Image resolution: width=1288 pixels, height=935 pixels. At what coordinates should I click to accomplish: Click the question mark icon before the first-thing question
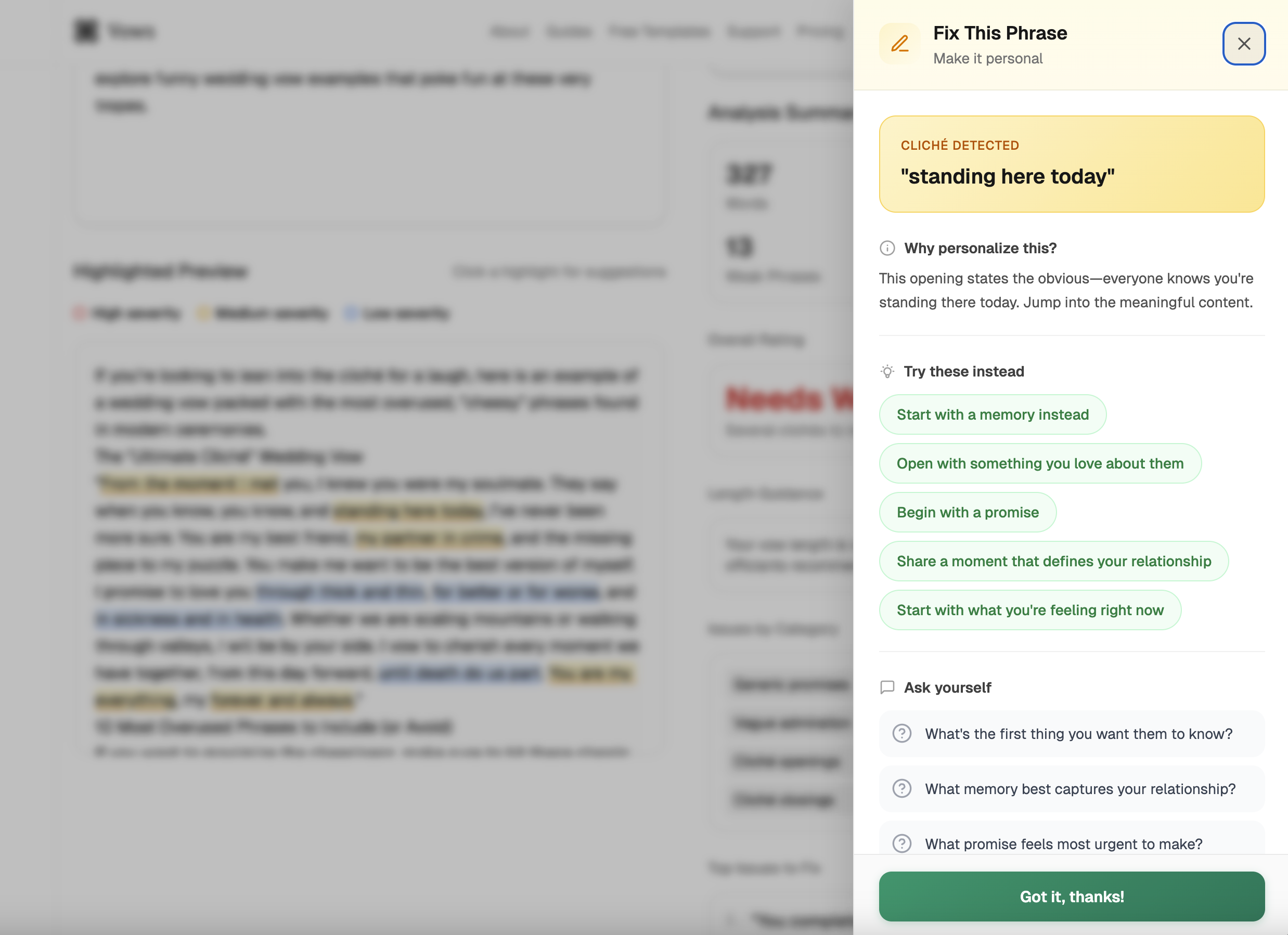[x=901, y=733]
